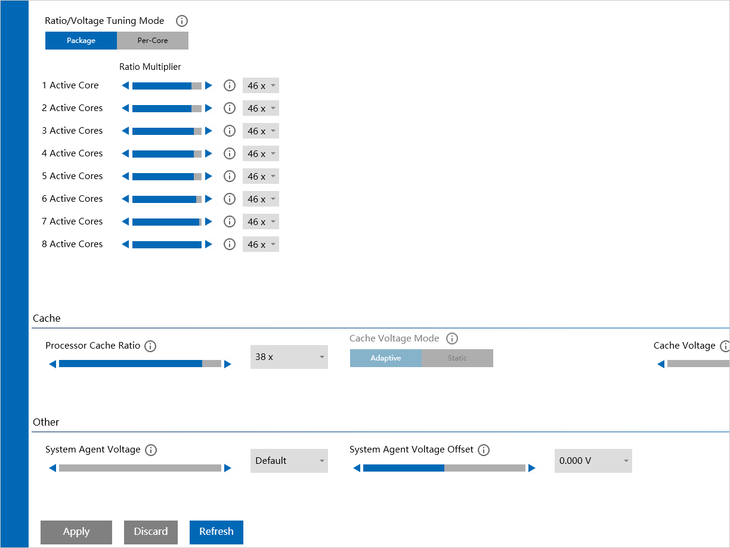Click info icon for 1 Active Core row
The image size is (730, 548).
(229, 86)
